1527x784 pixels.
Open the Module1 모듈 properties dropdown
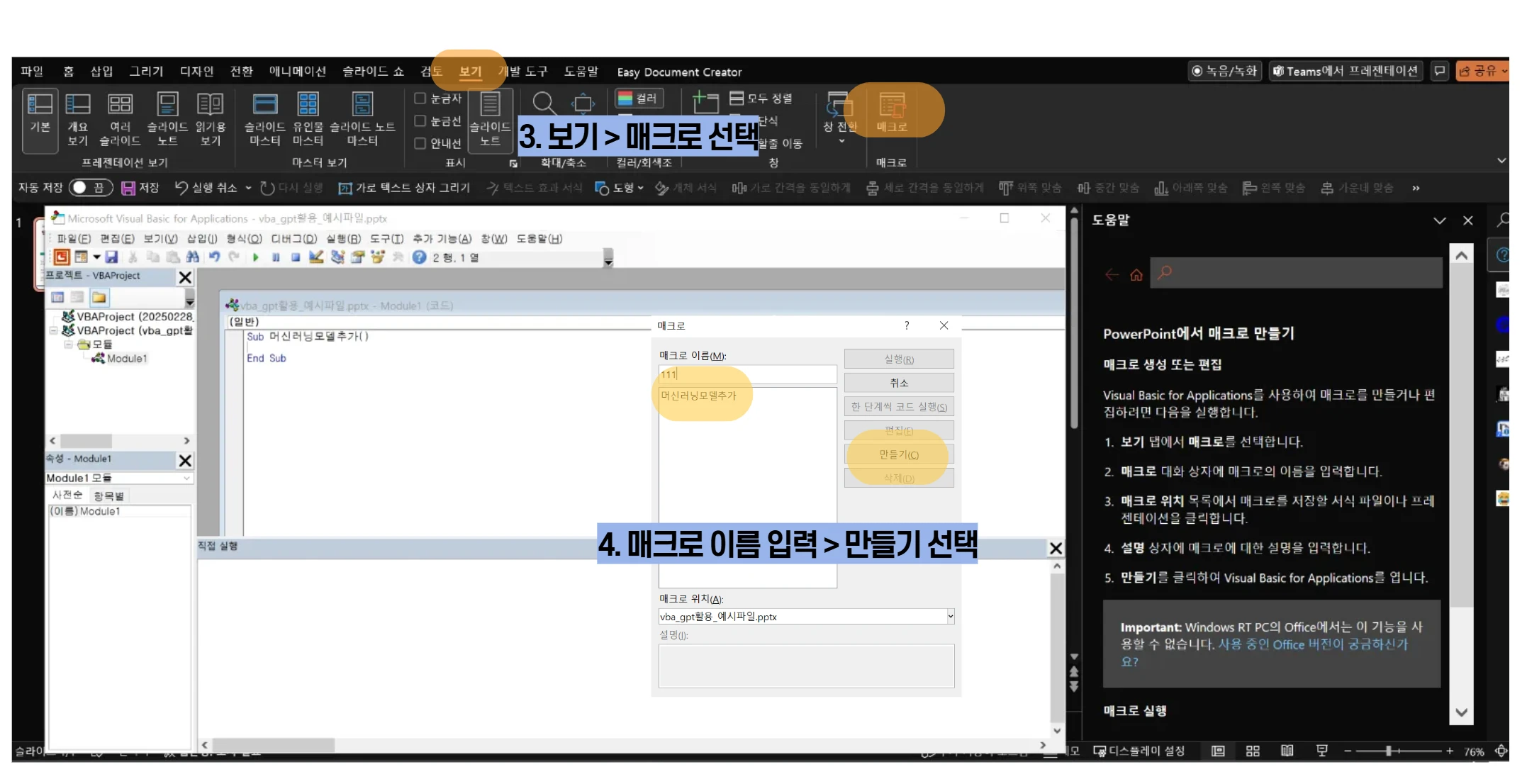coord(187,478)
